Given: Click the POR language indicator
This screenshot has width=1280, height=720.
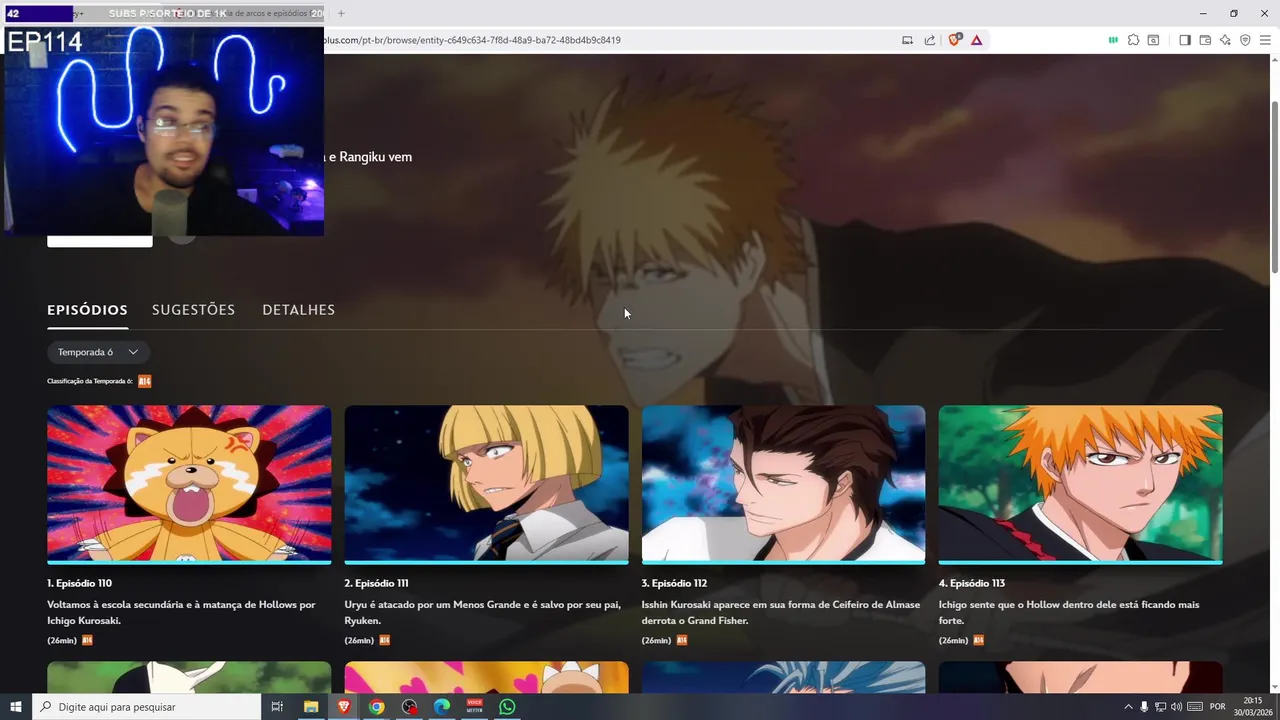Looking at the screenshot, I should tap(1217, 707).
